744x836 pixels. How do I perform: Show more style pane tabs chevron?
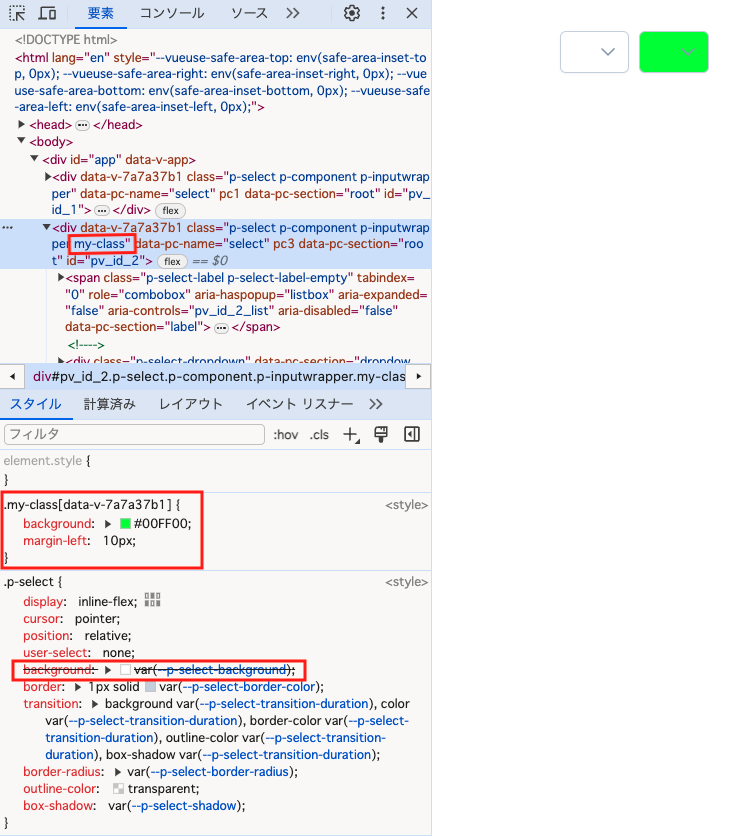click(375, 404)
